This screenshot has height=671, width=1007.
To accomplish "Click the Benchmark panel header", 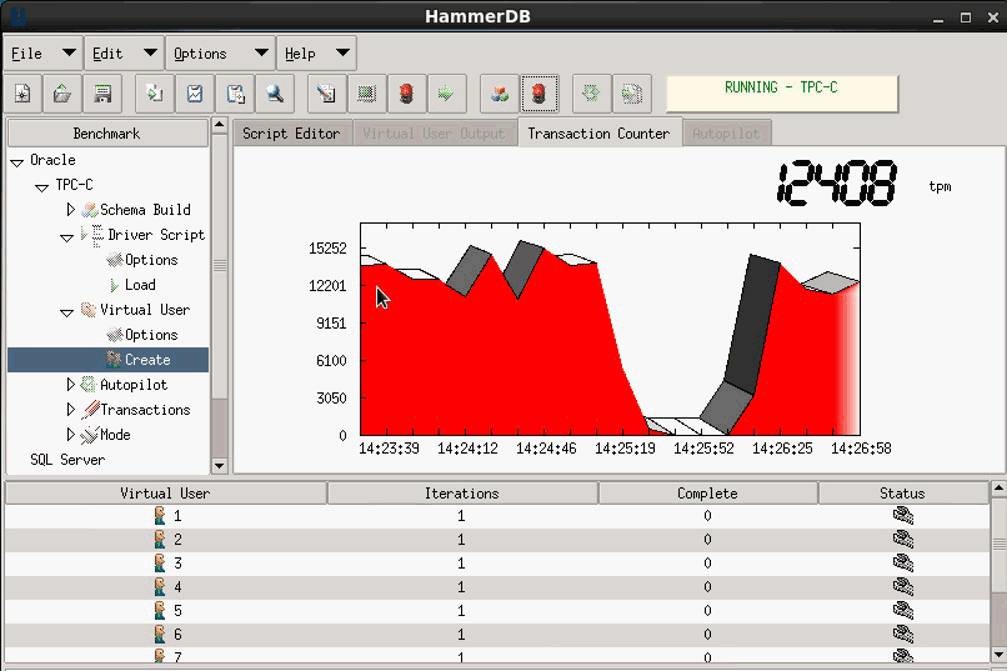I will [x=107, y=134].
